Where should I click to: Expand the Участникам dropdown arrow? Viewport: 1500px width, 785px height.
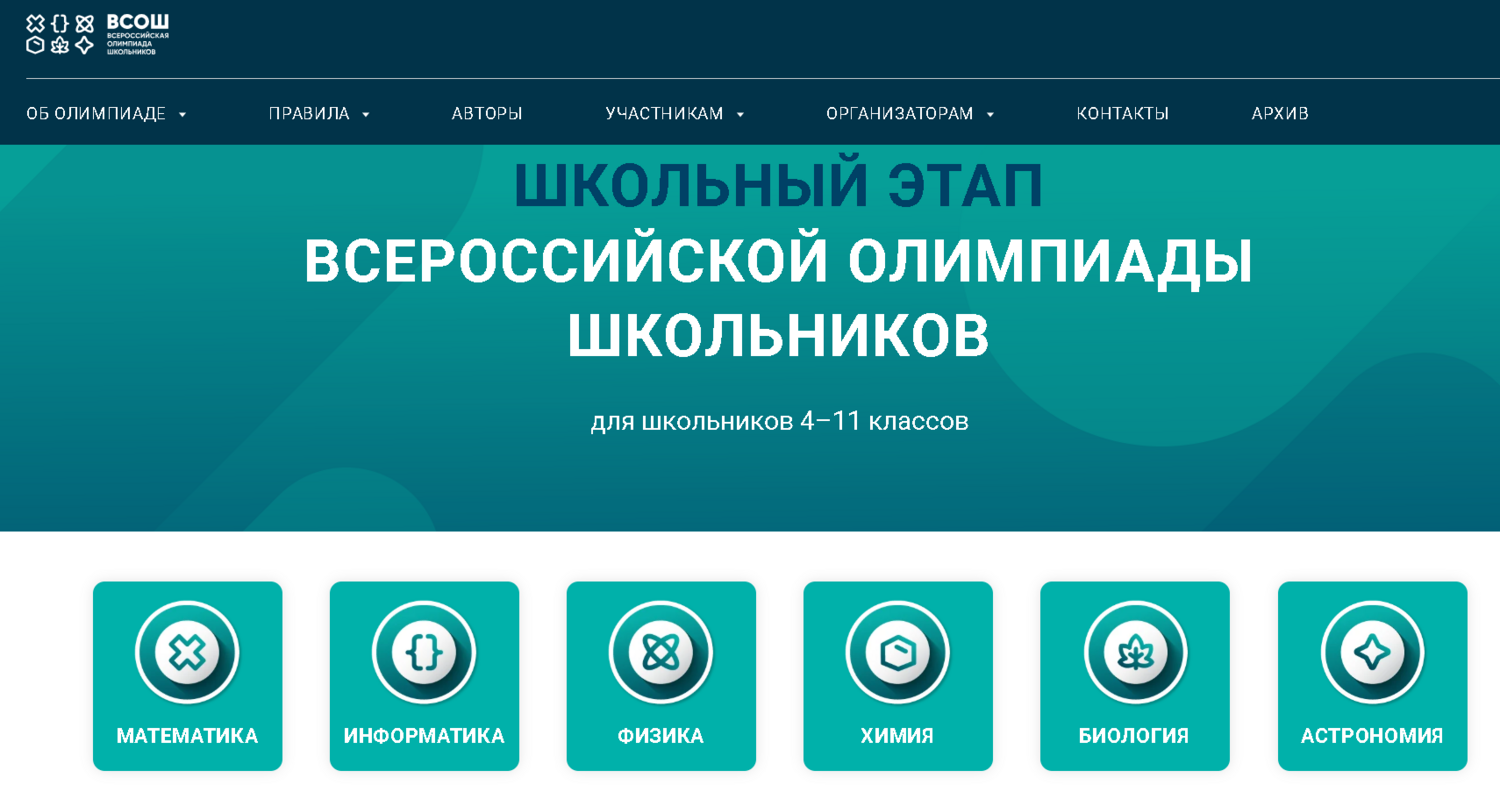pos(741,115)
